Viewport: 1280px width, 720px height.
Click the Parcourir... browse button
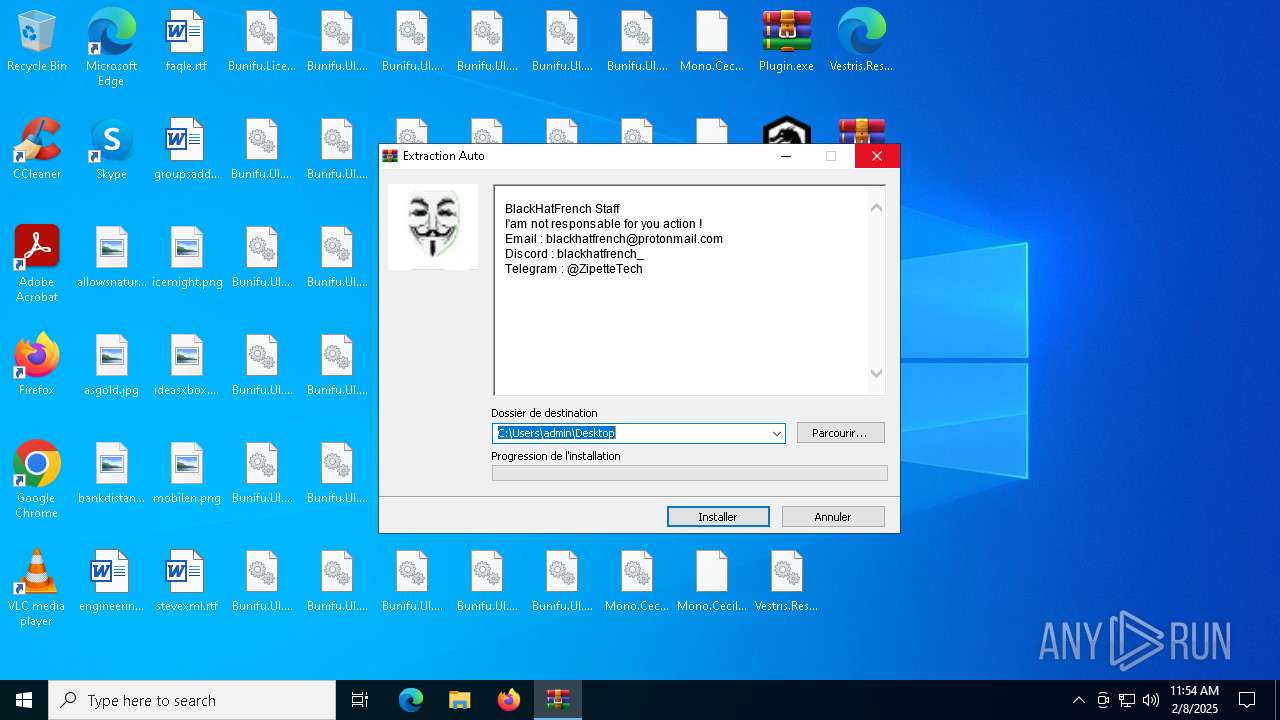tap(840, 433)
